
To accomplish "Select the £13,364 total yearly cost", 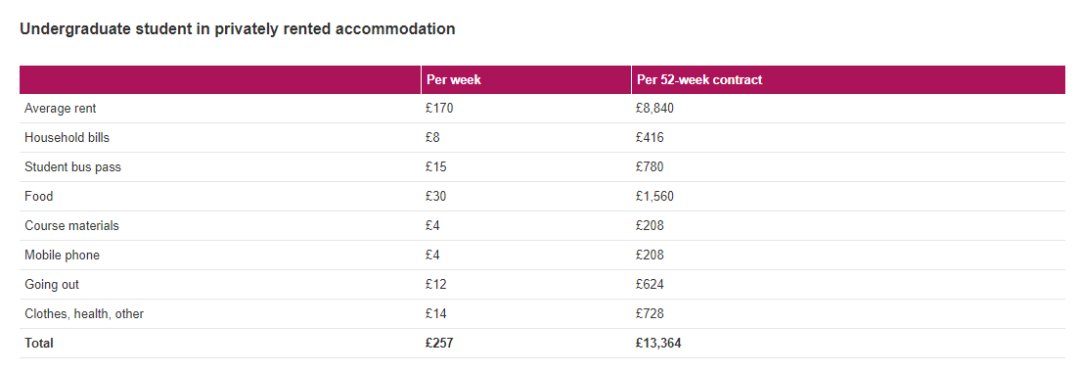I will (658, 343).
